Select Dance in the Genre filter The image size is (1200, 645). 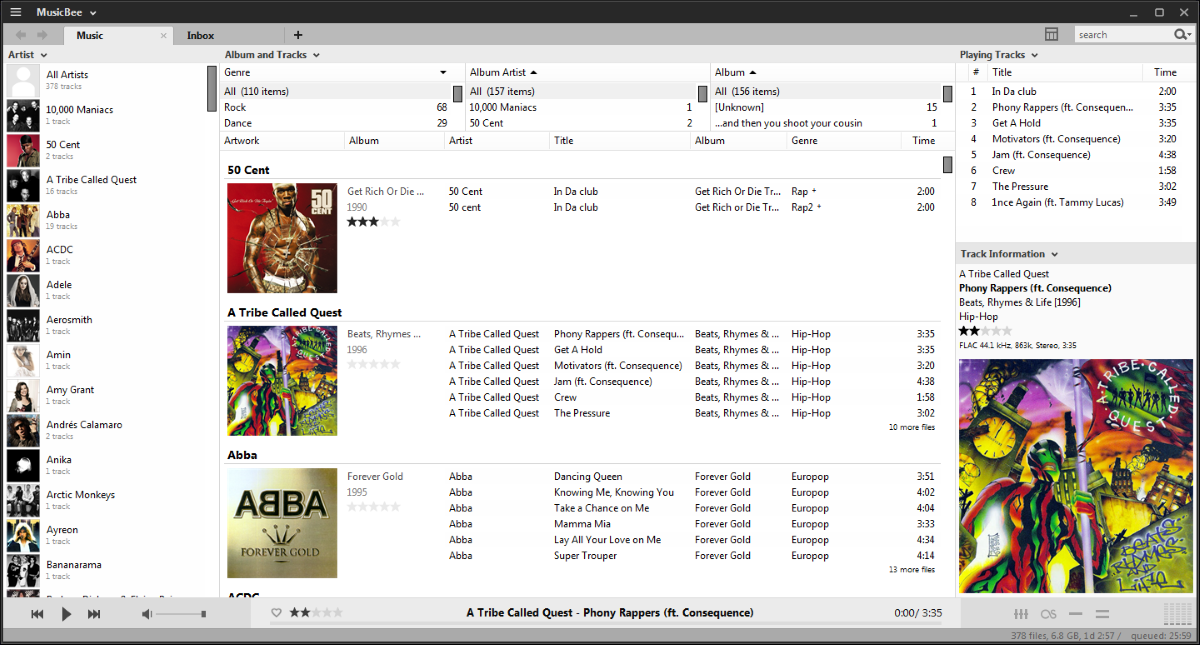(x=336, y=123)
